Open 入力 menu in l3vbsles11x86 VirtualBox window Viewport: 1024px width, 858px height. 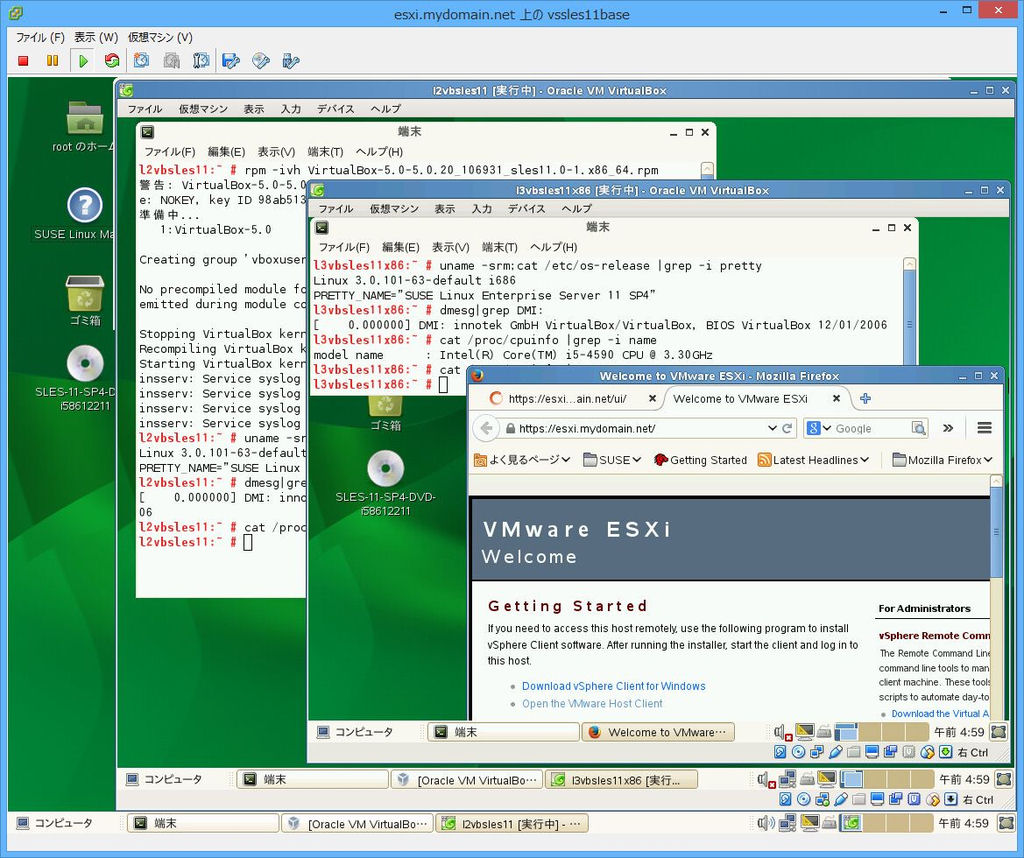point(481,208)
